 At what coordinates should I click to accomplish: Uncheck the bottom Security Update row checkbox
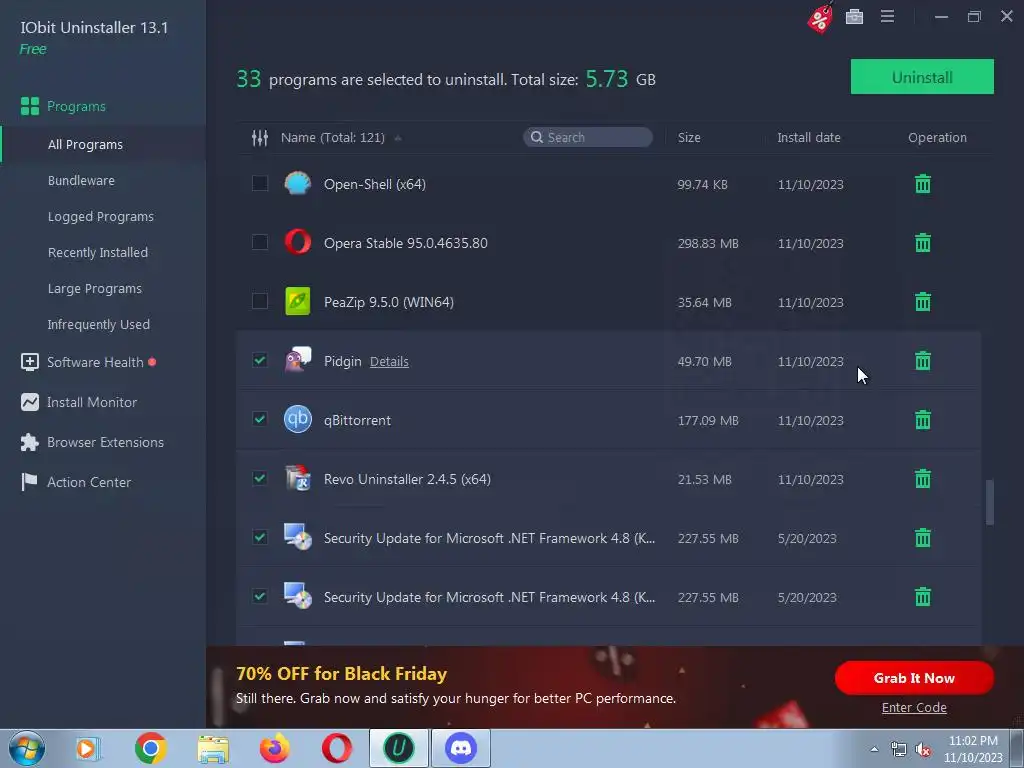click(260, 596)
